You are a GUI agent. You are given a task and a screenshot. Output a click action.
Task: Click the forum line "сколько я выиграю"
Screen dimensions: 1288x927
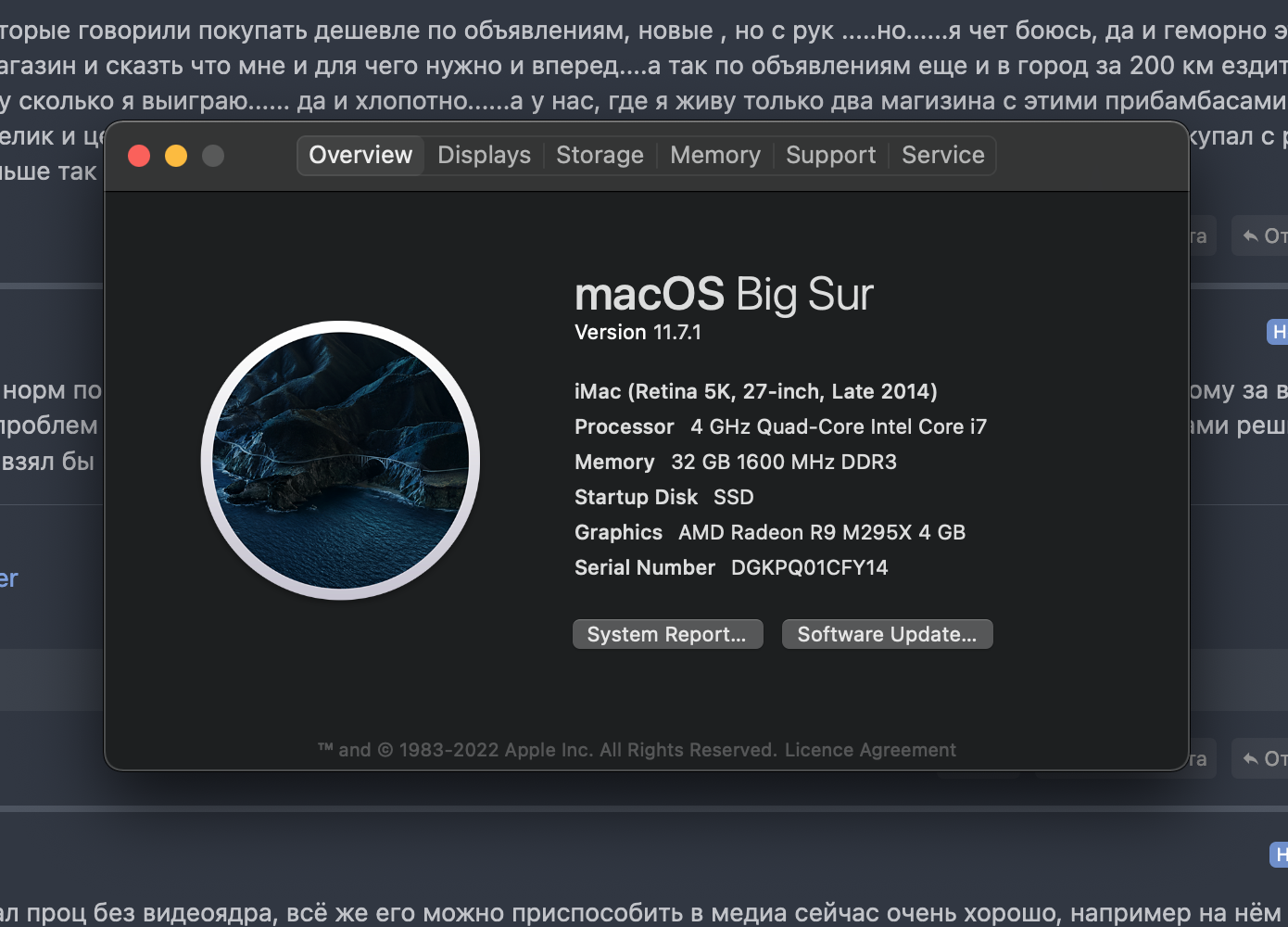(644, 101)
